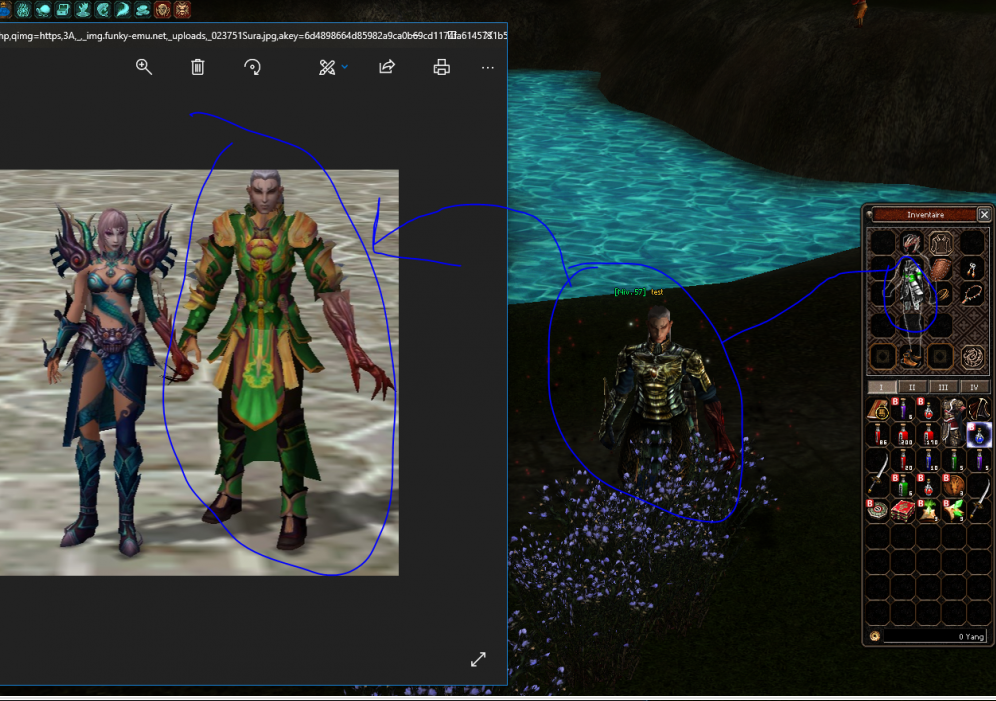Screen dimensions: 996x701
Task: Select the equipped necklace item
Action: point(971,295)
